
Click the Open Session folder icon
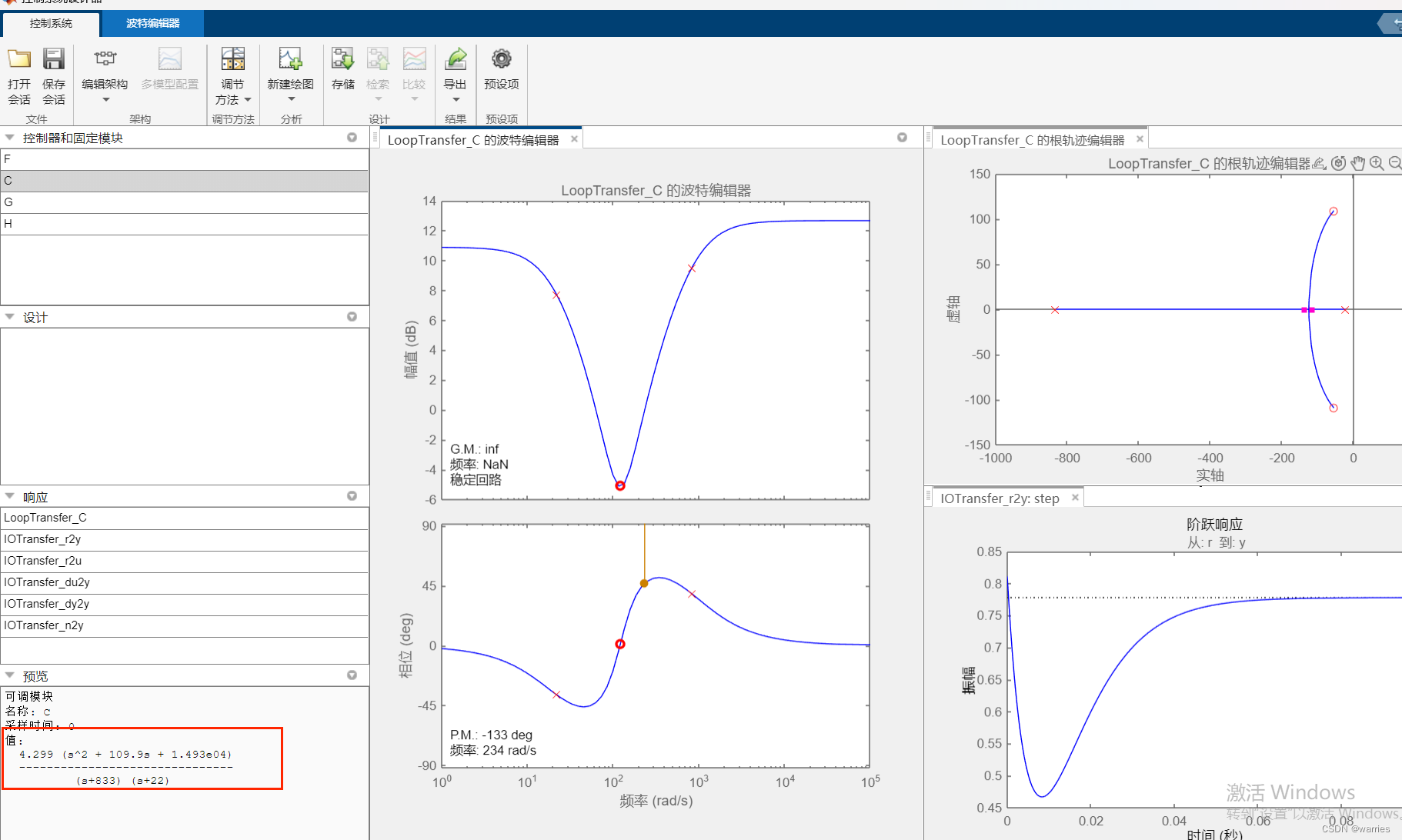click(x=19, y=59)
